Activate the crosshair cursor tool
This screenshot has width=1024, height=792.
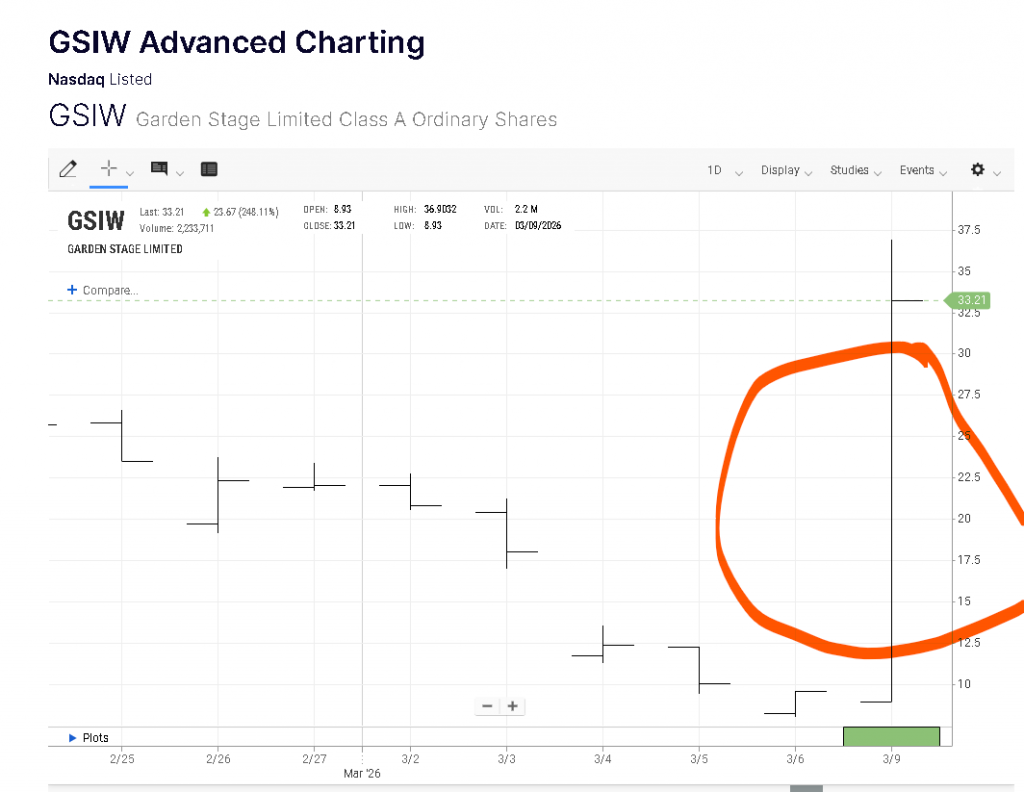point(109,169)
